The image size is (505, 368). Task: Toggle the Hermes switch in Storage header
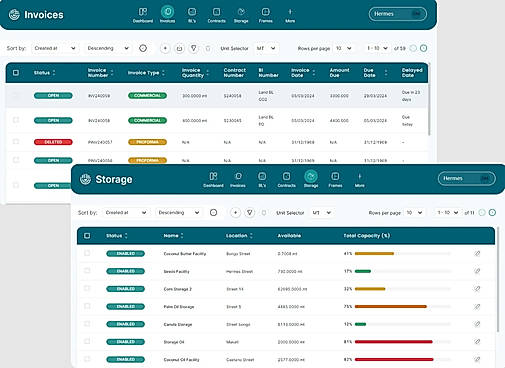coord(485,178)
